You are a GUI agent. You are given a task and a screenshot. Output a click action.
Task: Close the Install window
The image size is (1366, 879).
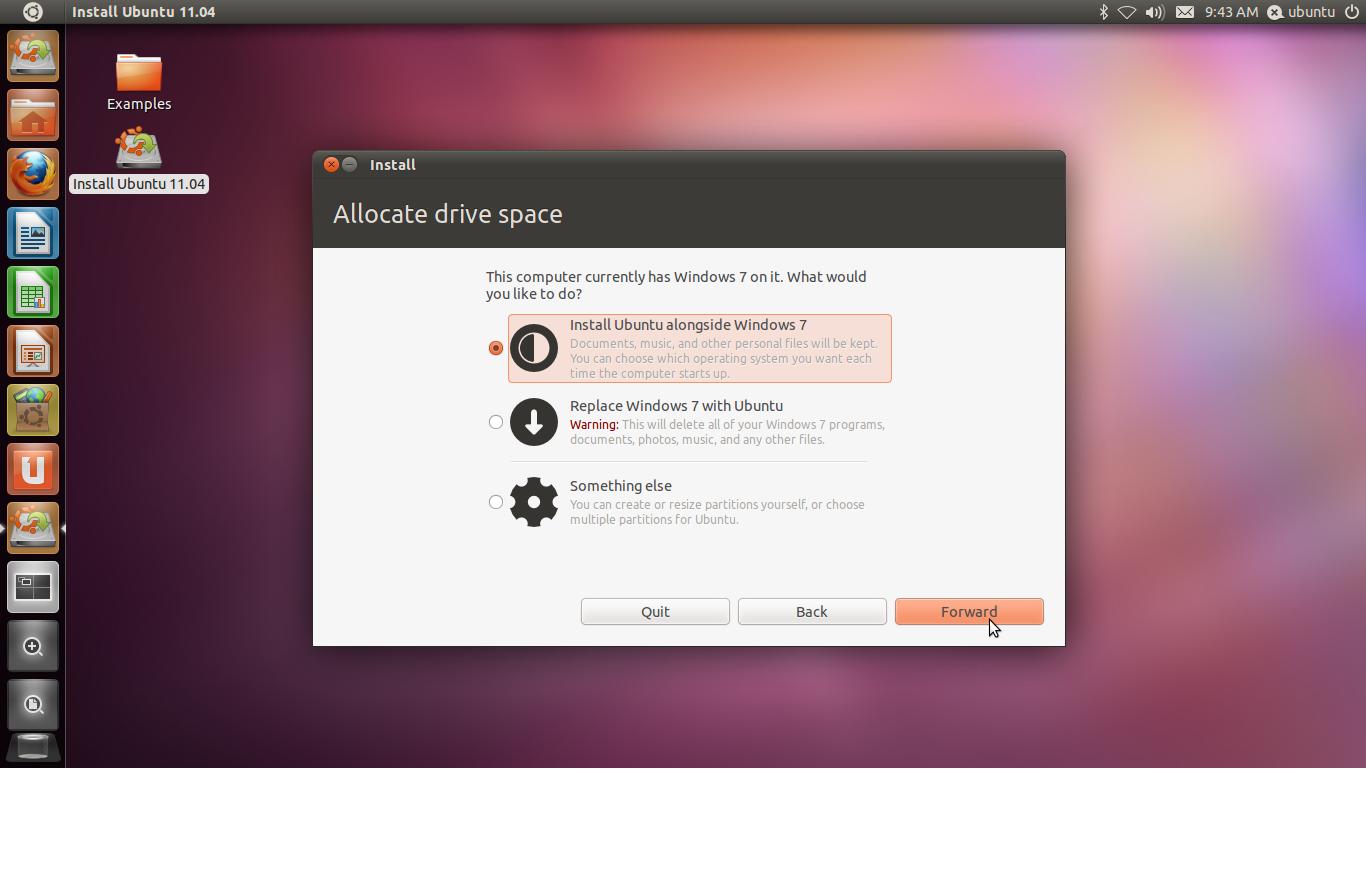[331, 165]
